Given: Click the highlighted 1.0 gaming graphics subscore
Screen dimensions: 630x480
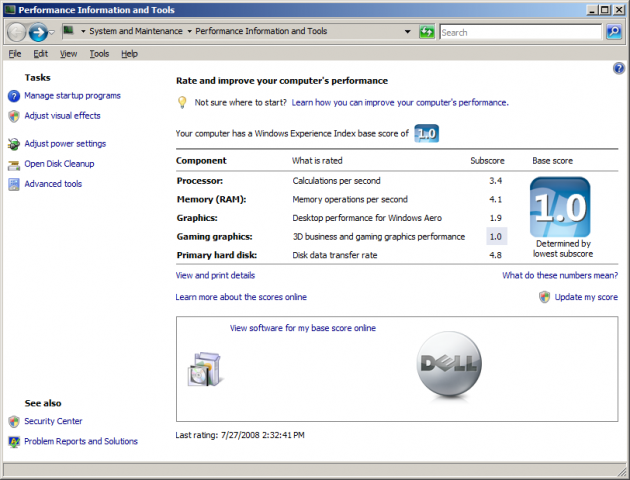Looking at the screenshot, I should pos(496,237).
